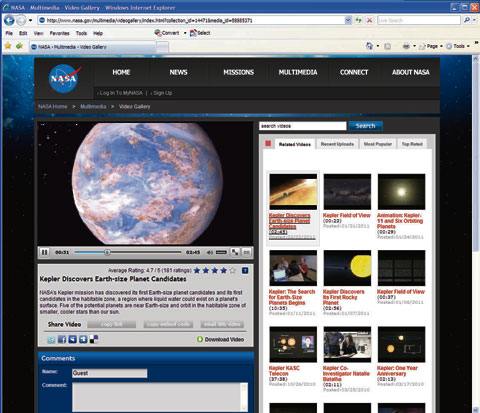Open the Edit menu
Viewport: 480px width, 413px height.
(23, 33)
